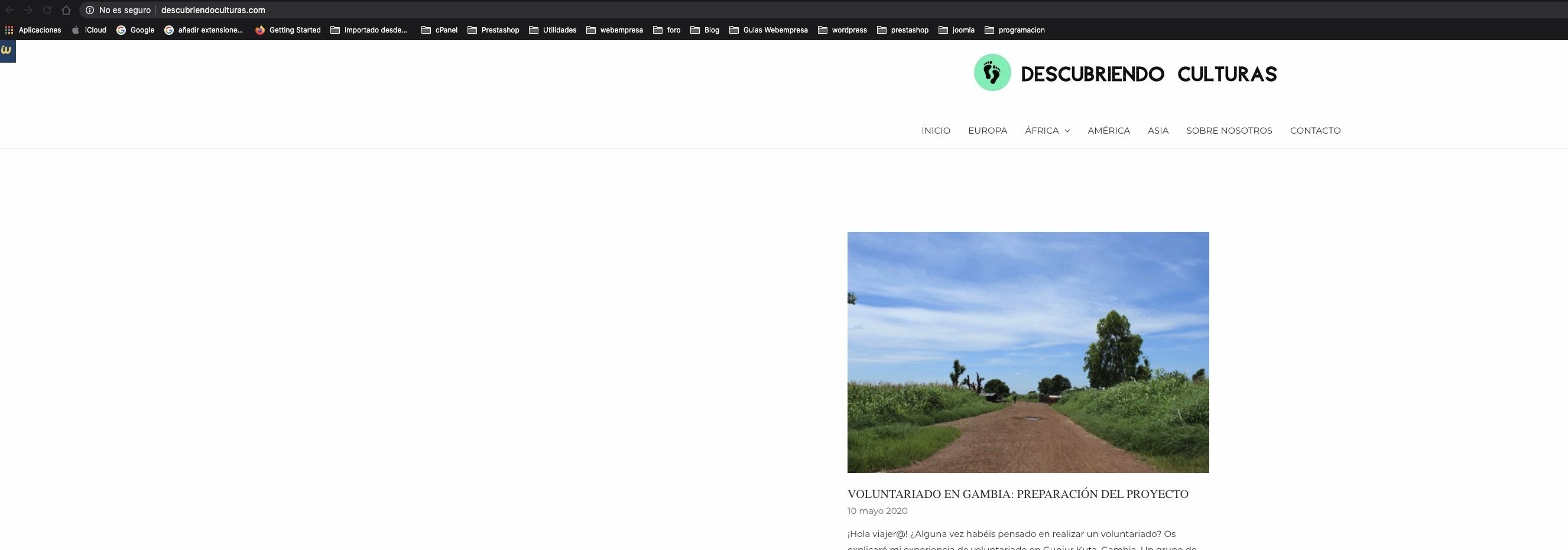Open the 'añadir extensione...' bookmark

coord(204,30)
